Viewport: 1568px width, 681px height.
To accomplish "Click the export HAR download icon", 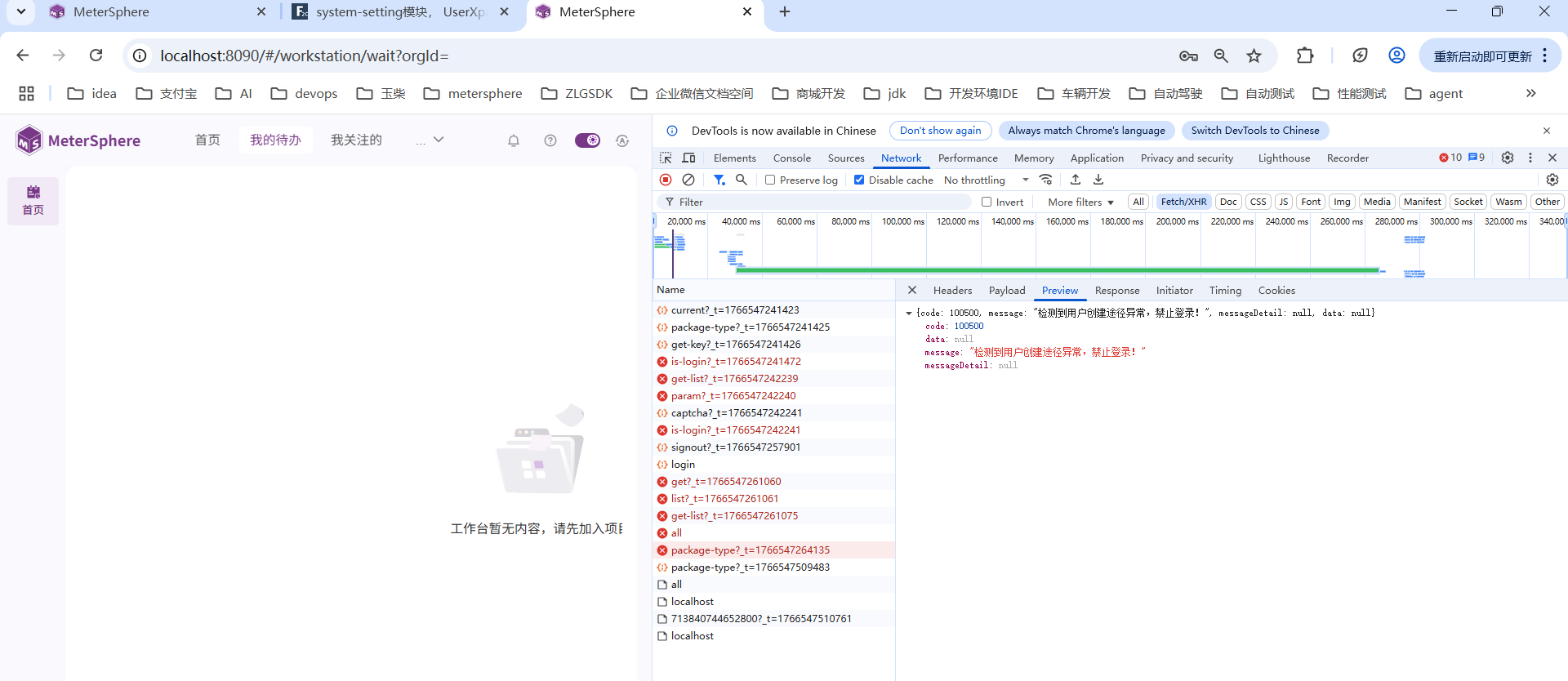I will [x=1098, y=180].
